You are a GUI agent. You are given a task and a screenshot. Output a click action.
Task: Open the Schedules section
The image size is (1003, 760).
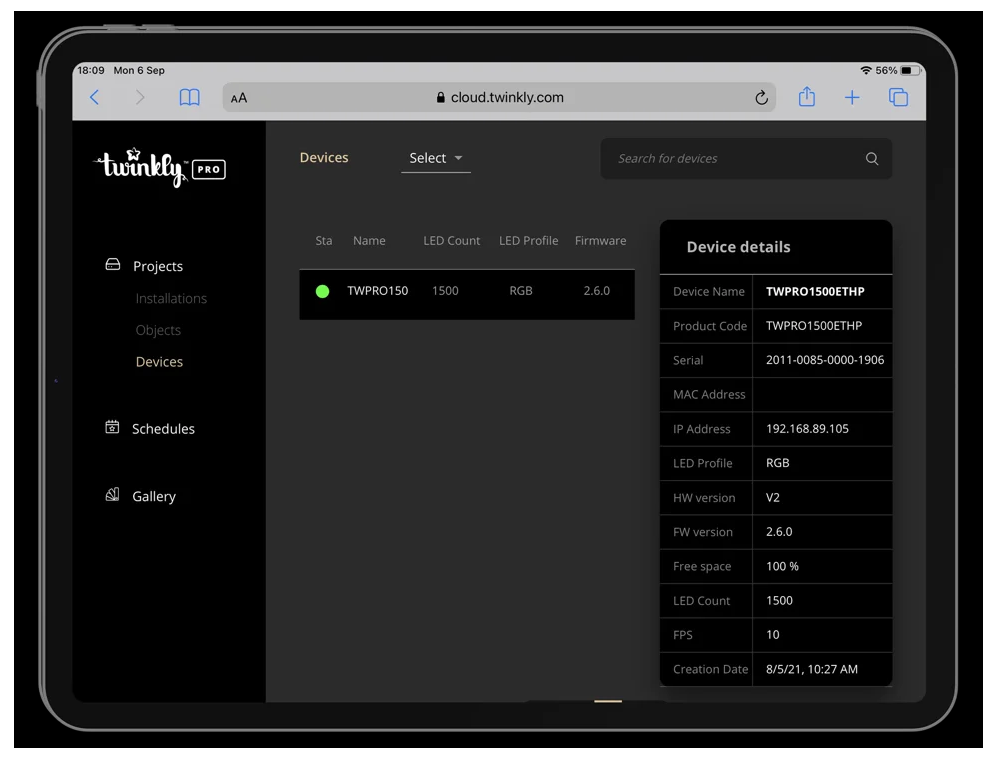[x=163, y=429]
